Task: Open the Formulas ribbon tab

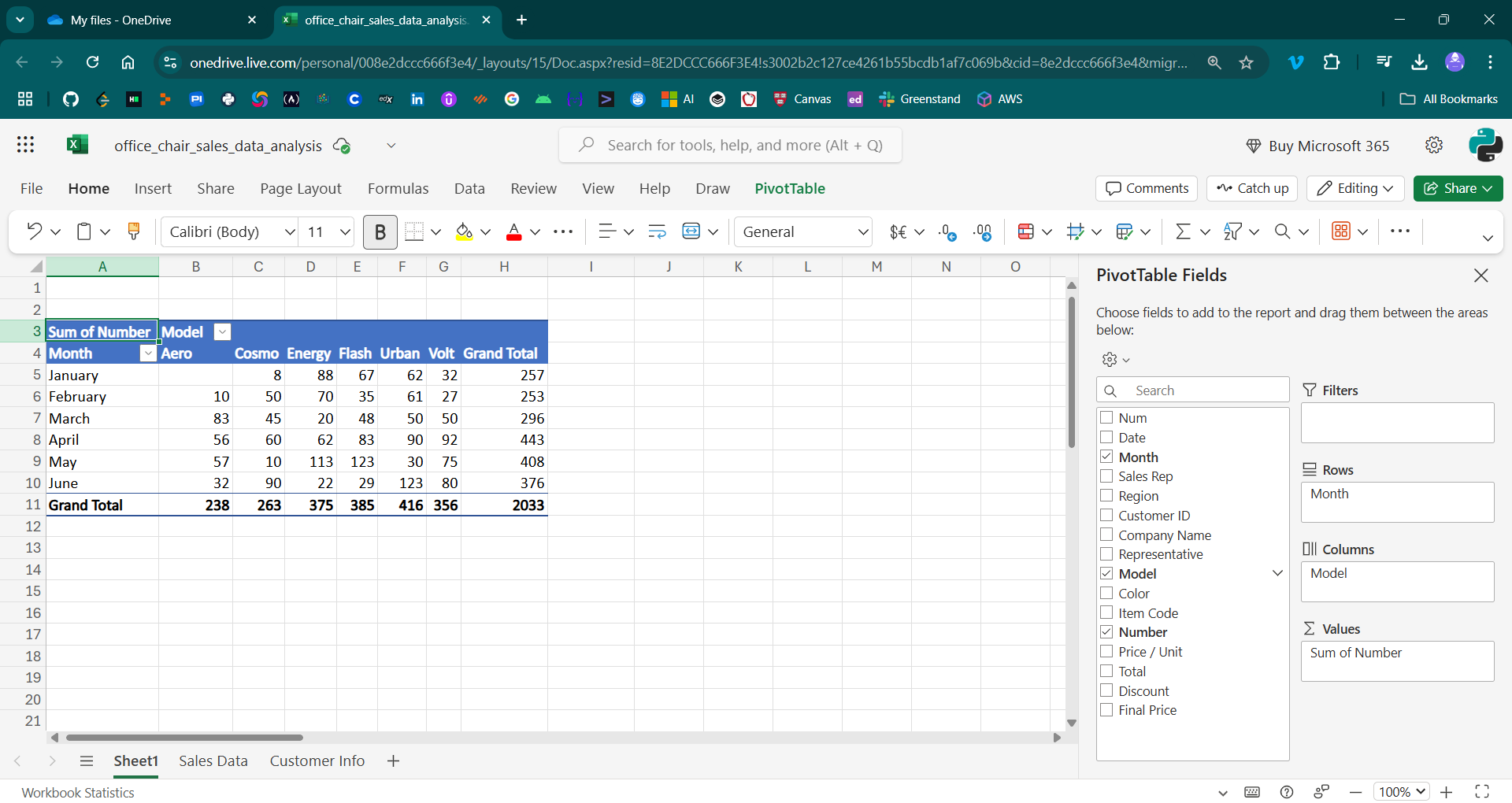Action: click(398, 189)
